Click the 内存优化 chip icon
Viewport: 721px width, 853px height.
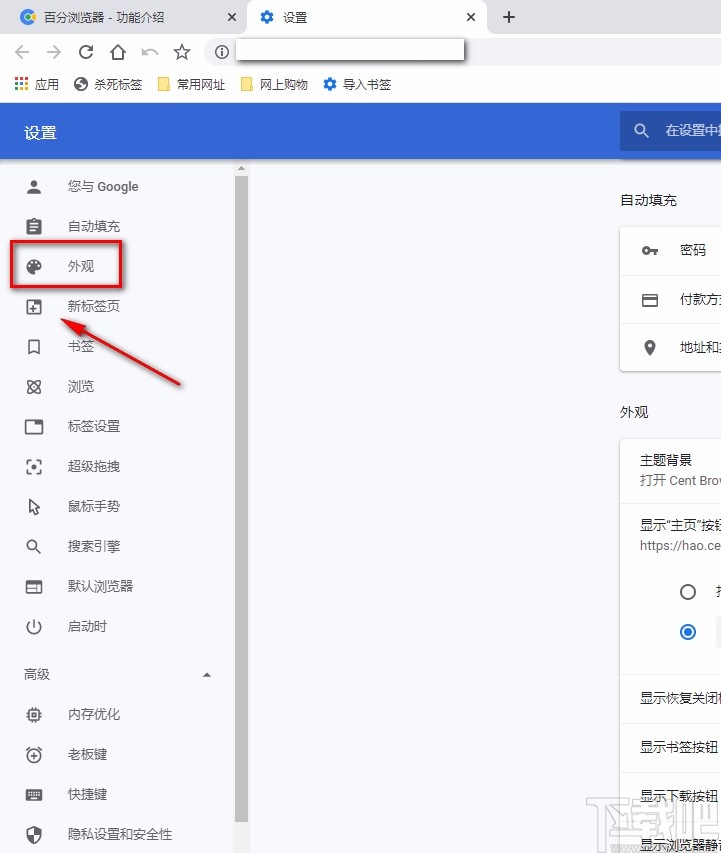coord(34,714)
